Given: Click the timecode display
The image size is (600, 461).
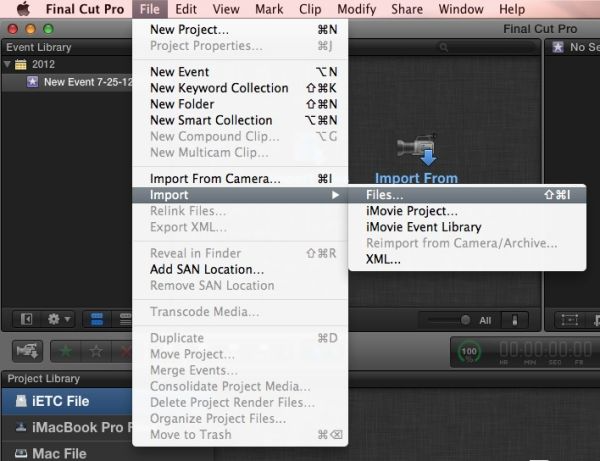Looking at the screenshot, I should (545, 352).
